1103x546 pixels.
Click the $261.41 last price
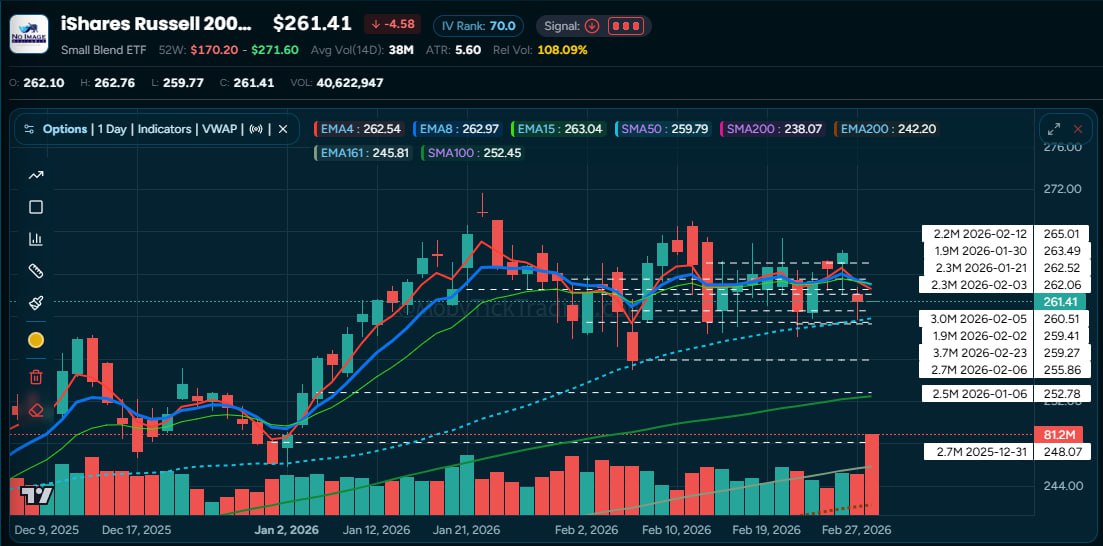(x=312, y=23)
